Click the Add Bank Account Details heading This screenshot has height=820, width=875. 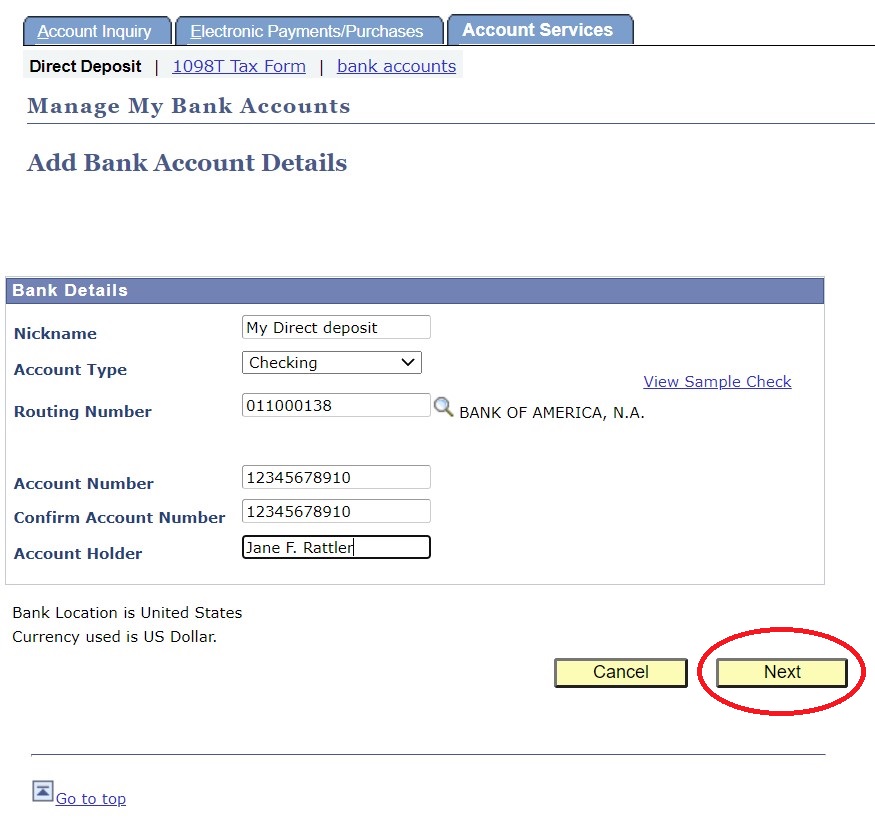pos(187,163)
